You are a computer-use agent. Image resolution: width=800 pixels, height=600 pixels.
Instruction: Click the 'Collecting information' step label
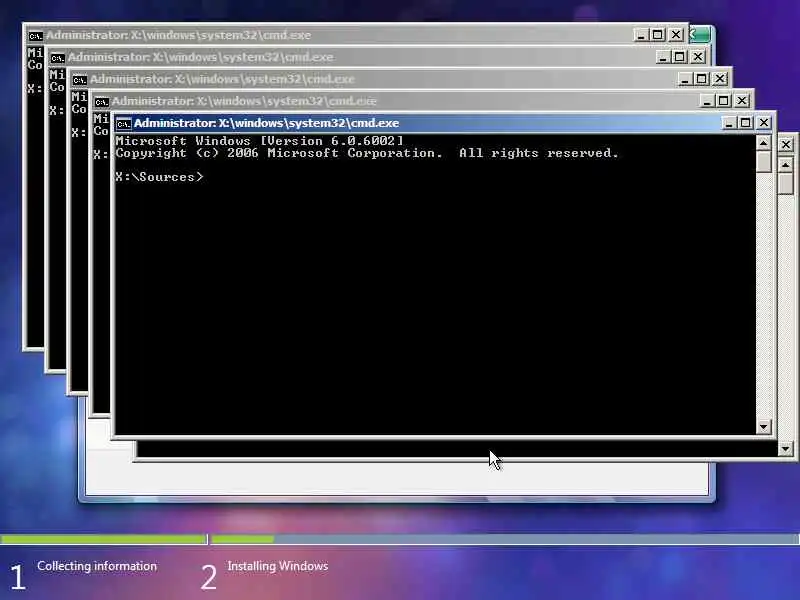click(x=97, y=566)
